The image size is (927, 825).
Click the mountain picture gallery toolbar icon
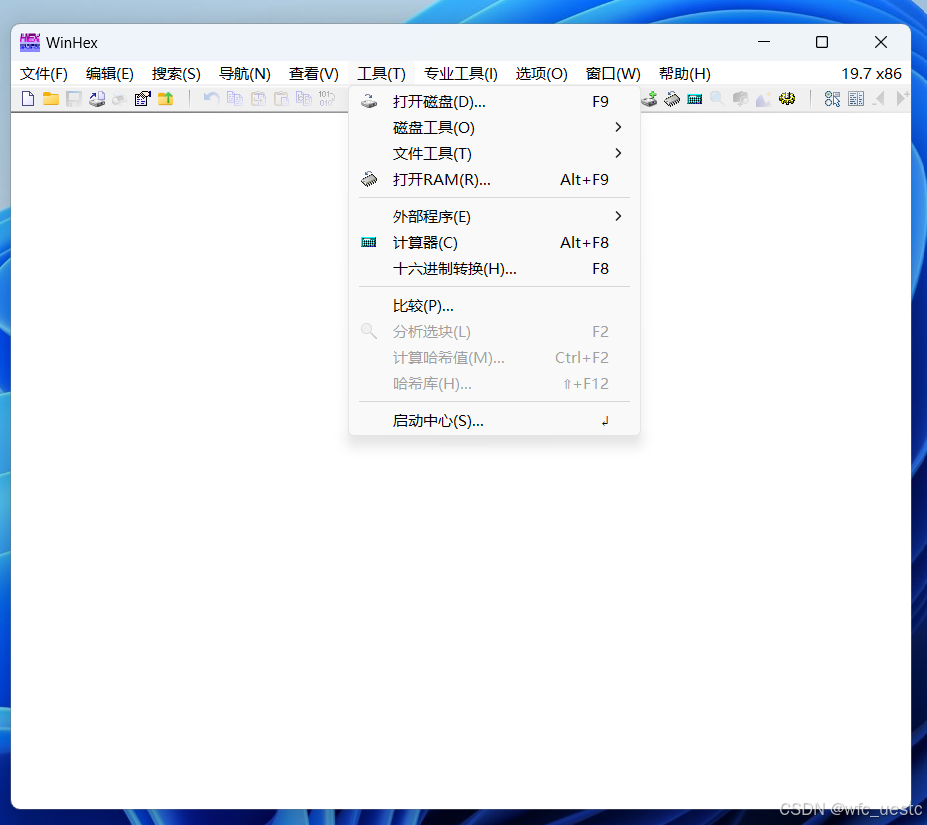(763, 99)
